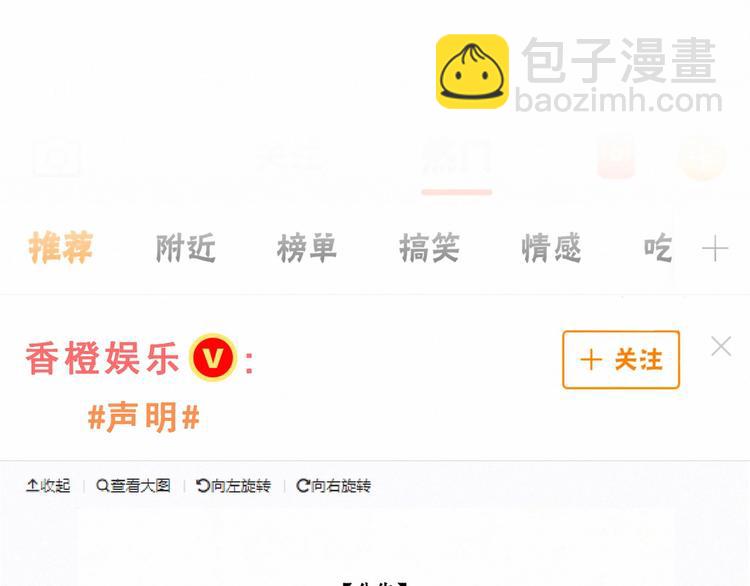Switch to the 搞笑 category

point(430,248)
